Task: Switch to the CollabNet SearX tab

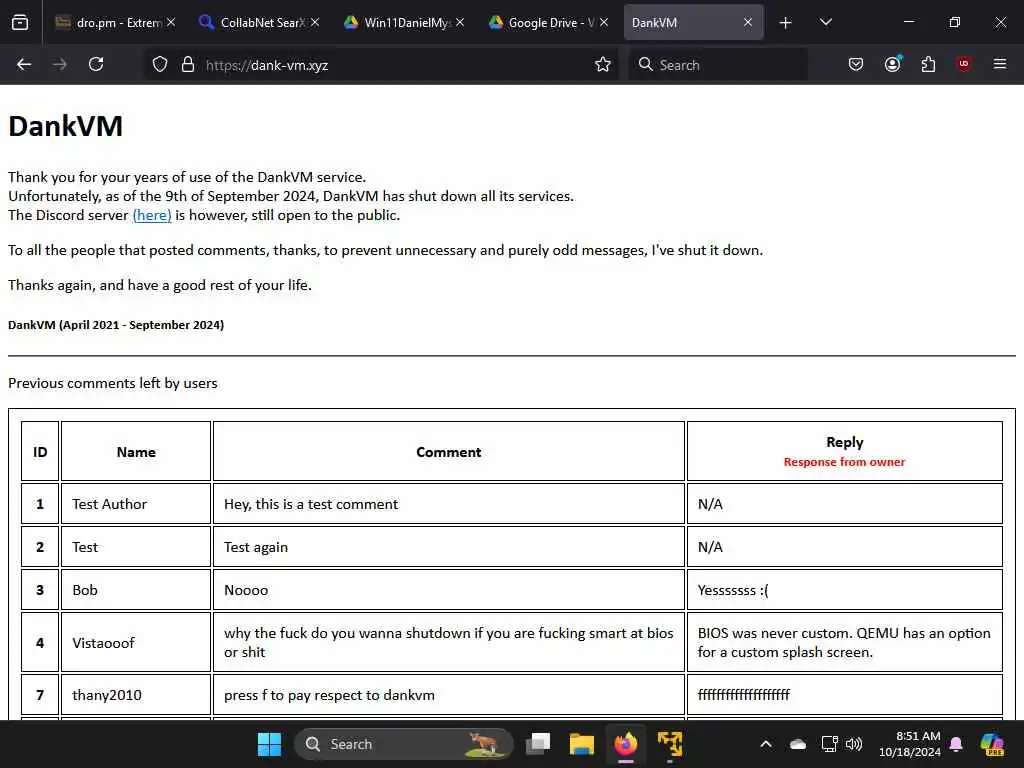Action: tap(261, 22)
